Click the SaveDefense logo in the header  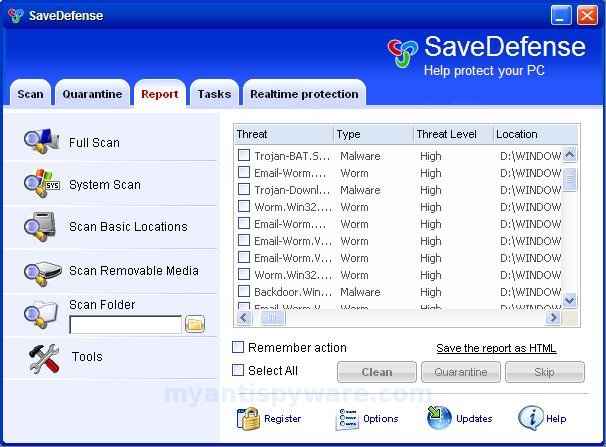(402, 53)
